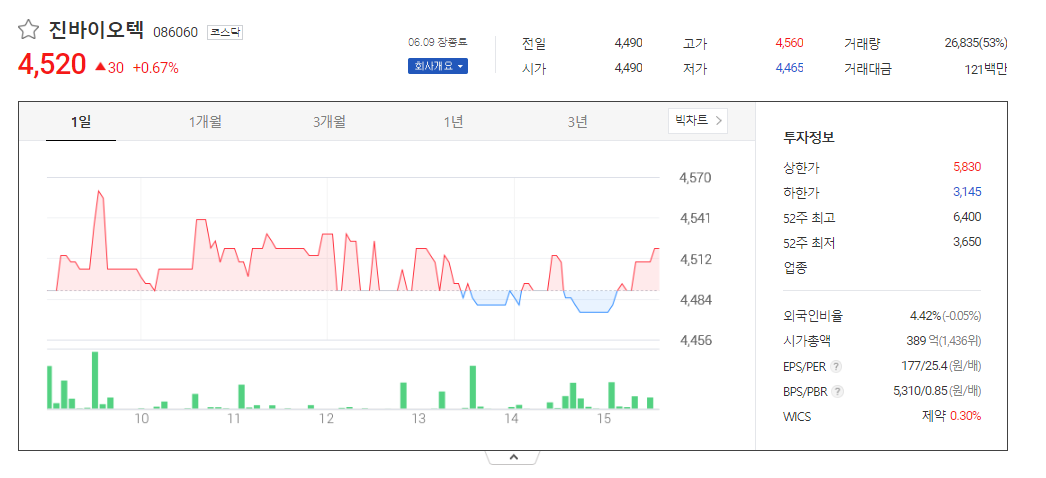The height and width of the screenshot is (478, 1046).
Task: Click the 52주 최고 value 6,400
Action: pos(967,217)
